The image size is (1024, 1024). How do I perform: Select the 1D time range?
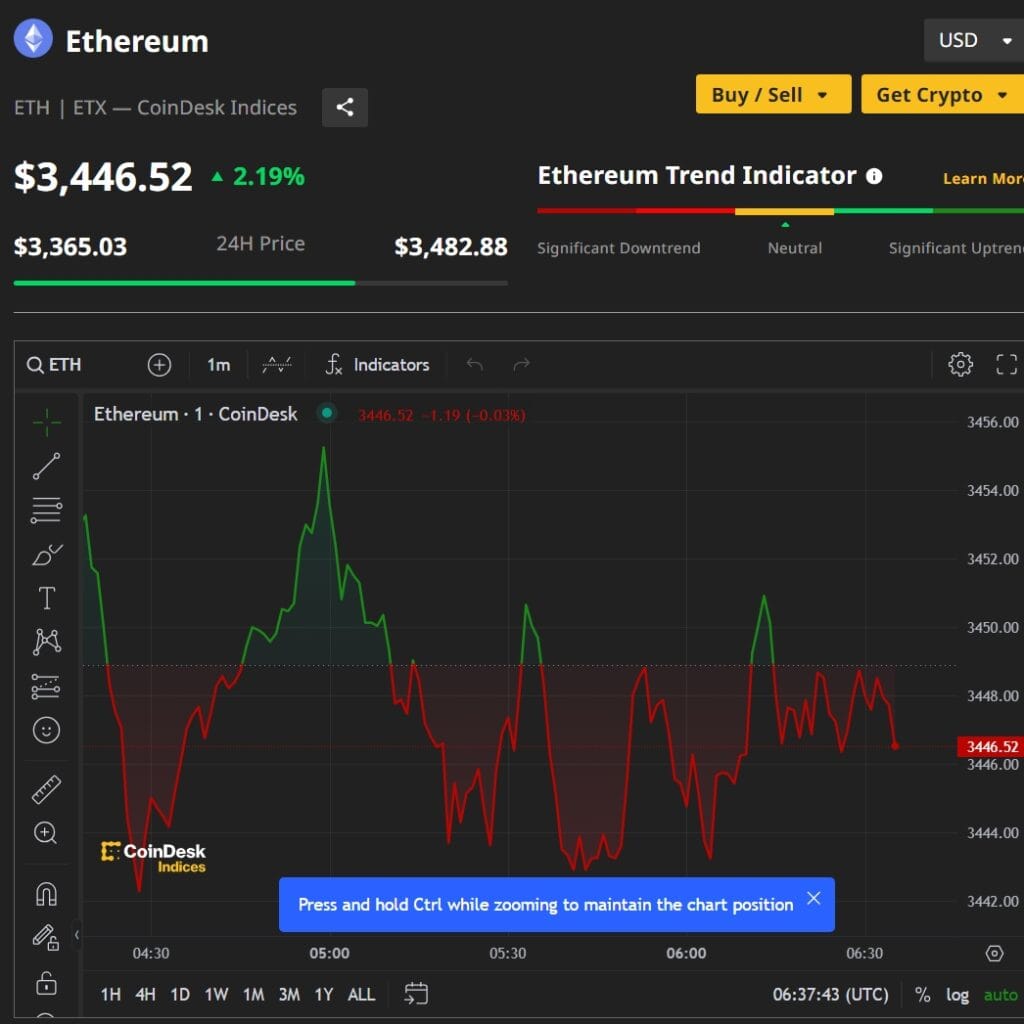180,995
